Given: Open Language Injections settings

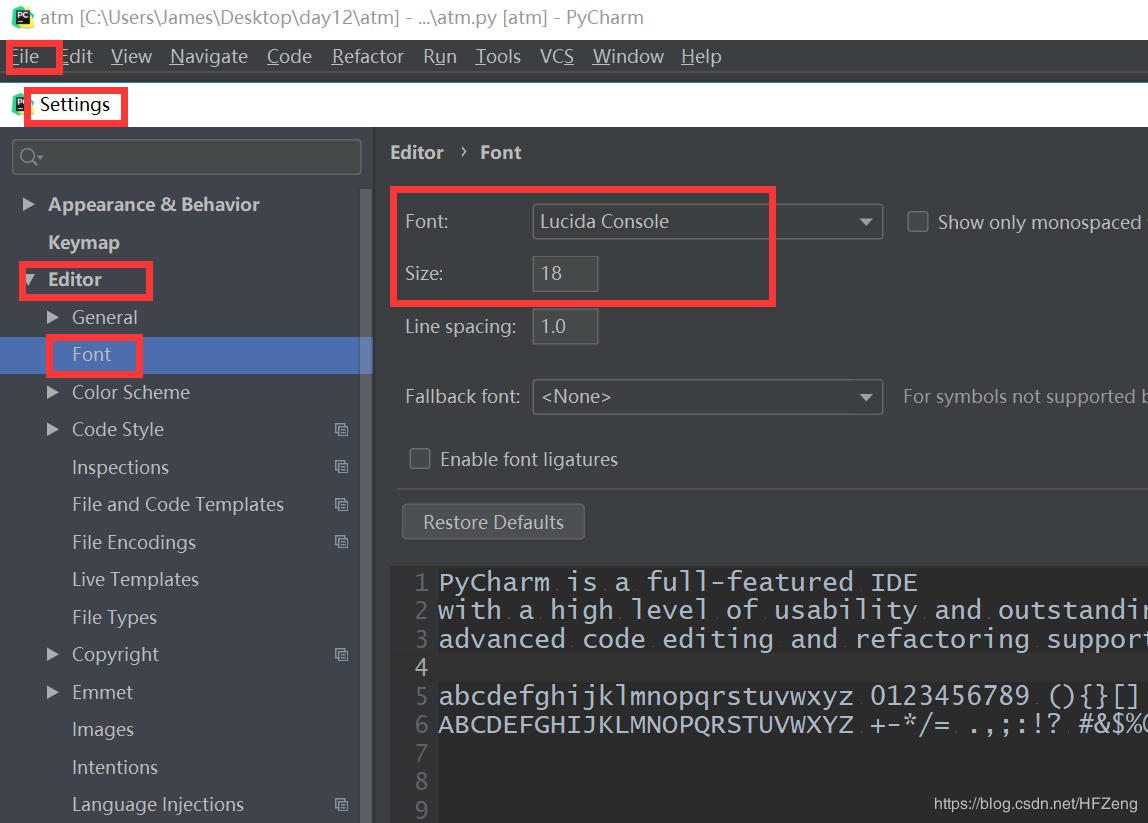Looking at the screenshot, I should [x=158, y=804].
